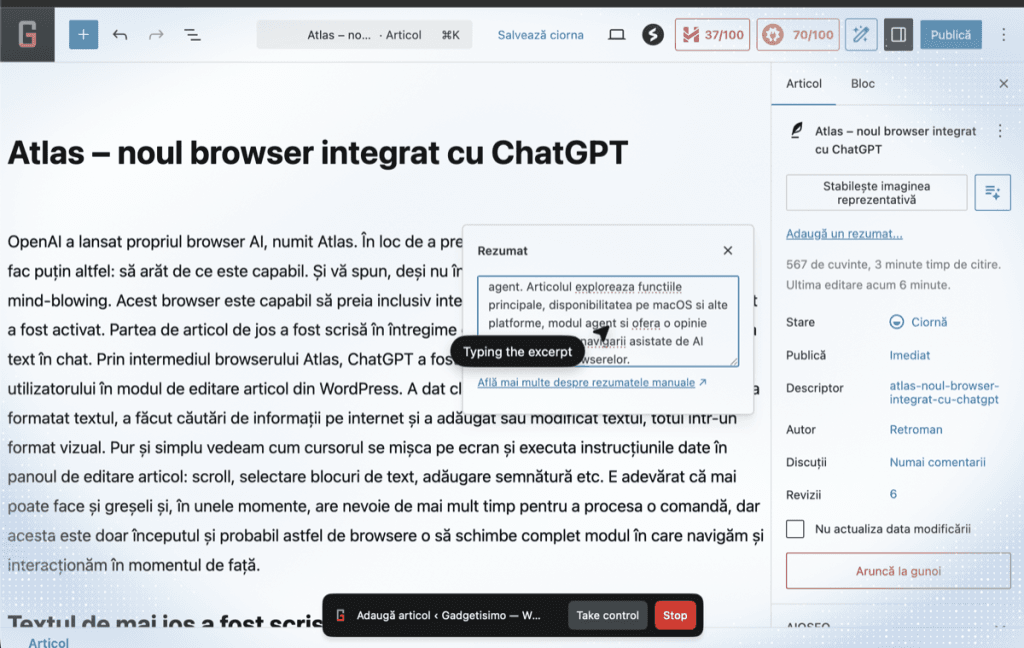The width and height of the screenshot is (1024, 648).
Task: Click the laptop preview icon
Action: pyautogui.click(x=617, y=35)
